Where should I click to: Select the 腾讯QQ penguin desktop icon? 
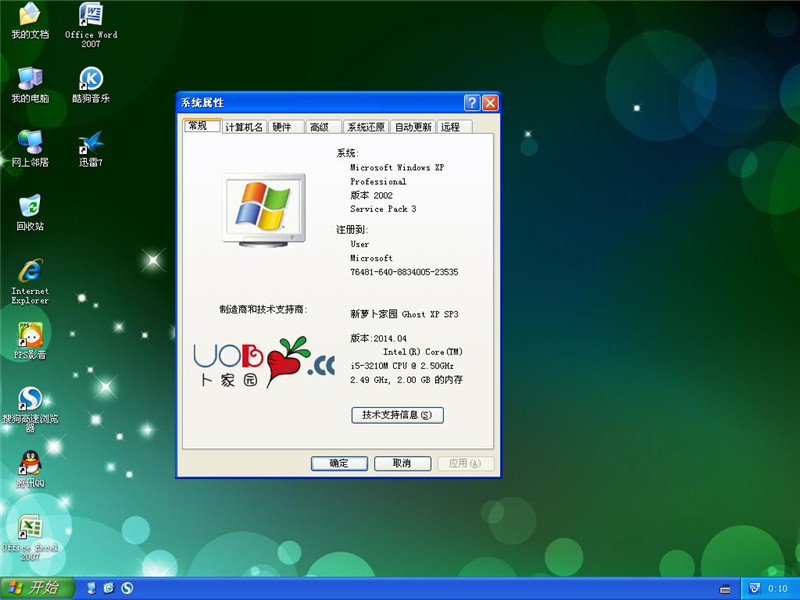pyautogui.click(x=30, y=469)
